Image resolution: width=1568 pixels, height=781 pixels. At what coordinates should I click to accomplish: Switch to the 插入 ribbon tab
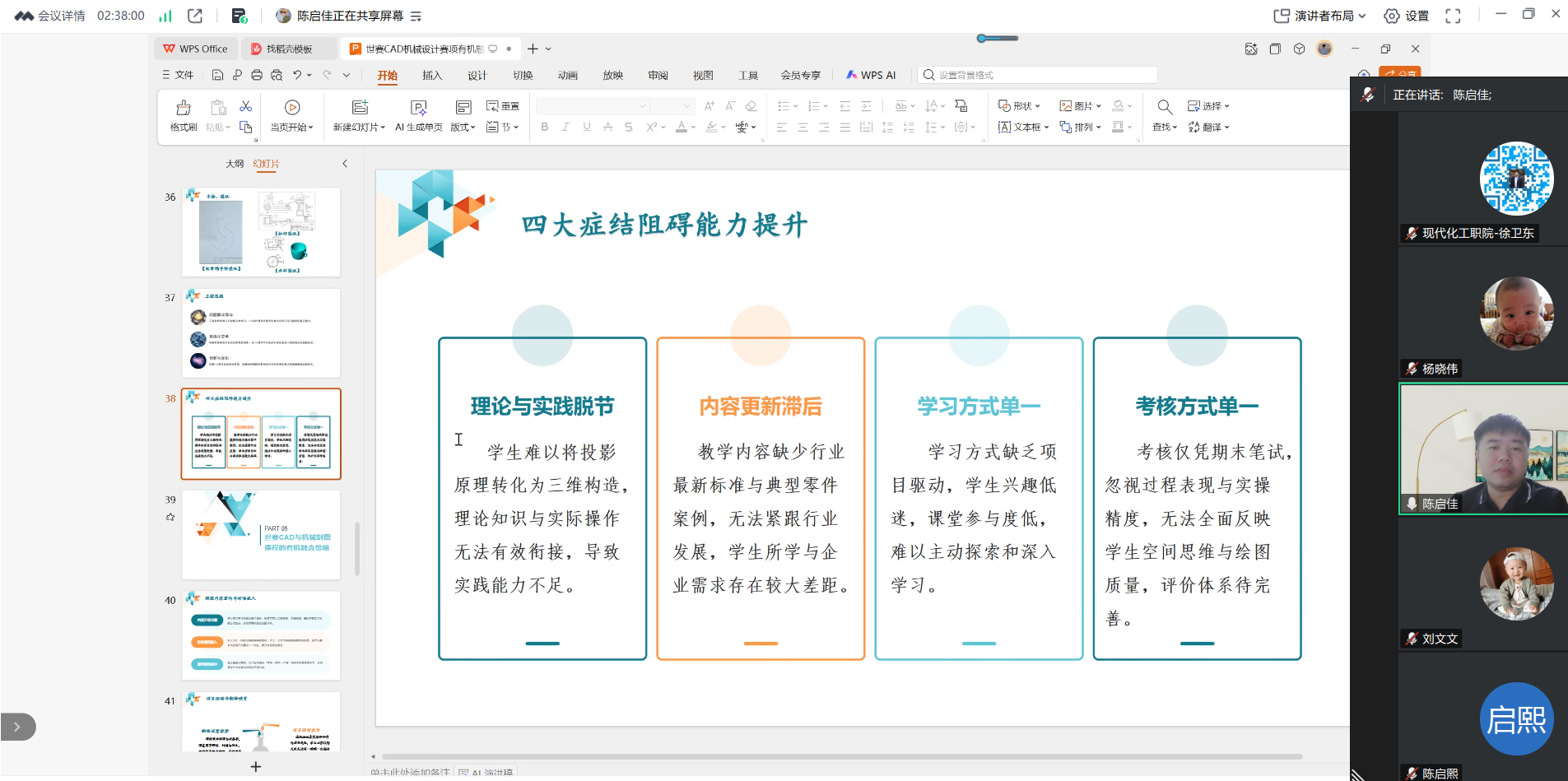432,75
